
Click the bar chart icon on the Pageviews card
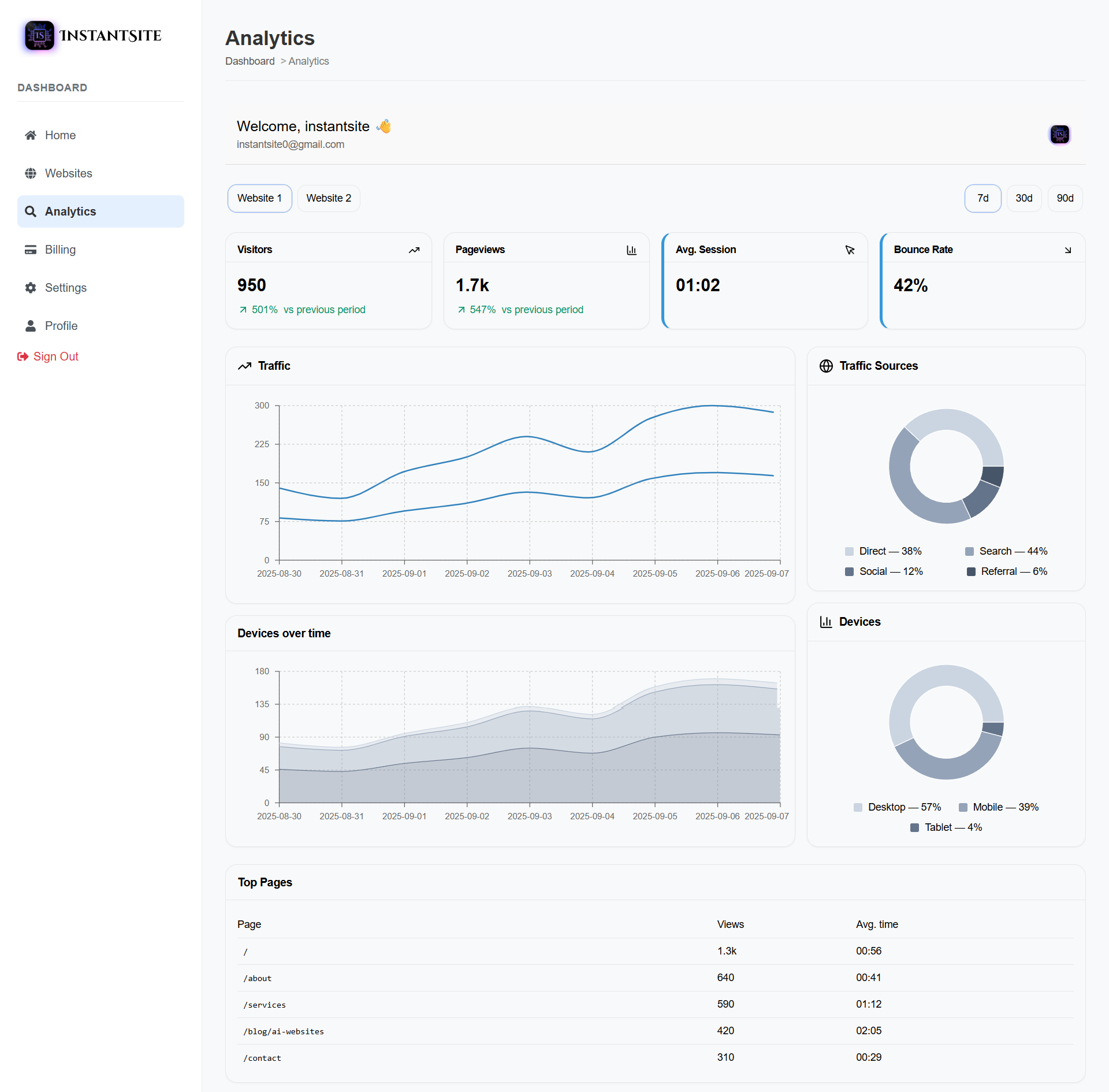(631, 250)
